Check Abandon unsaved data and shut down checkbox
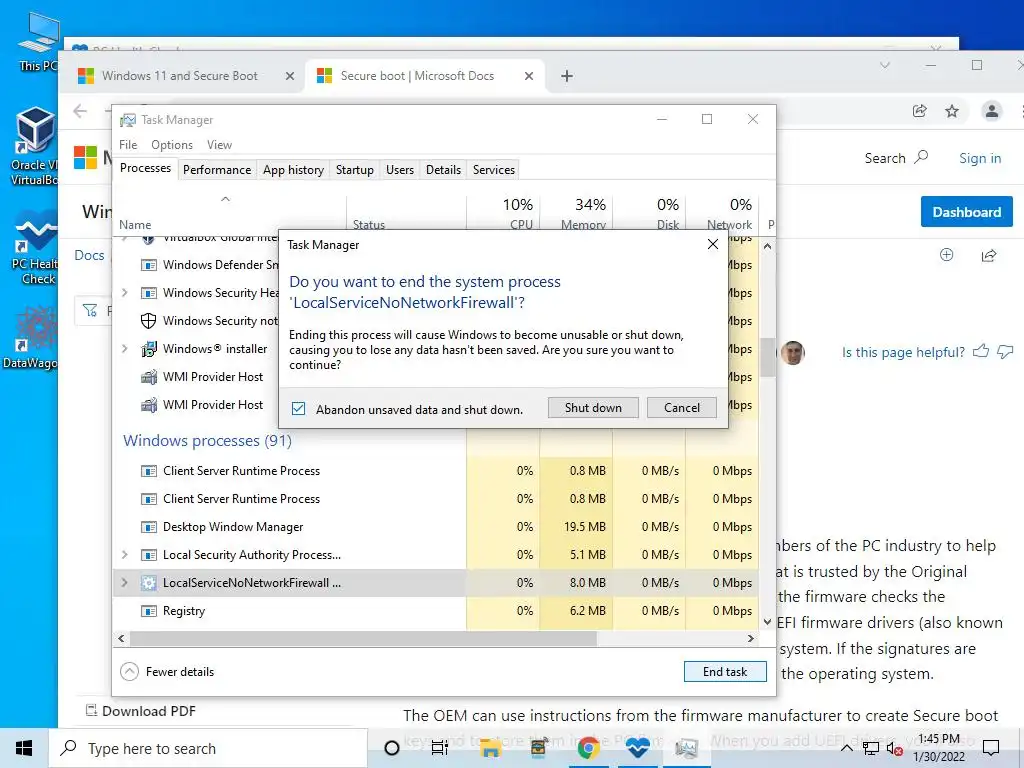The image size is (1024, 768). [298, 409]
